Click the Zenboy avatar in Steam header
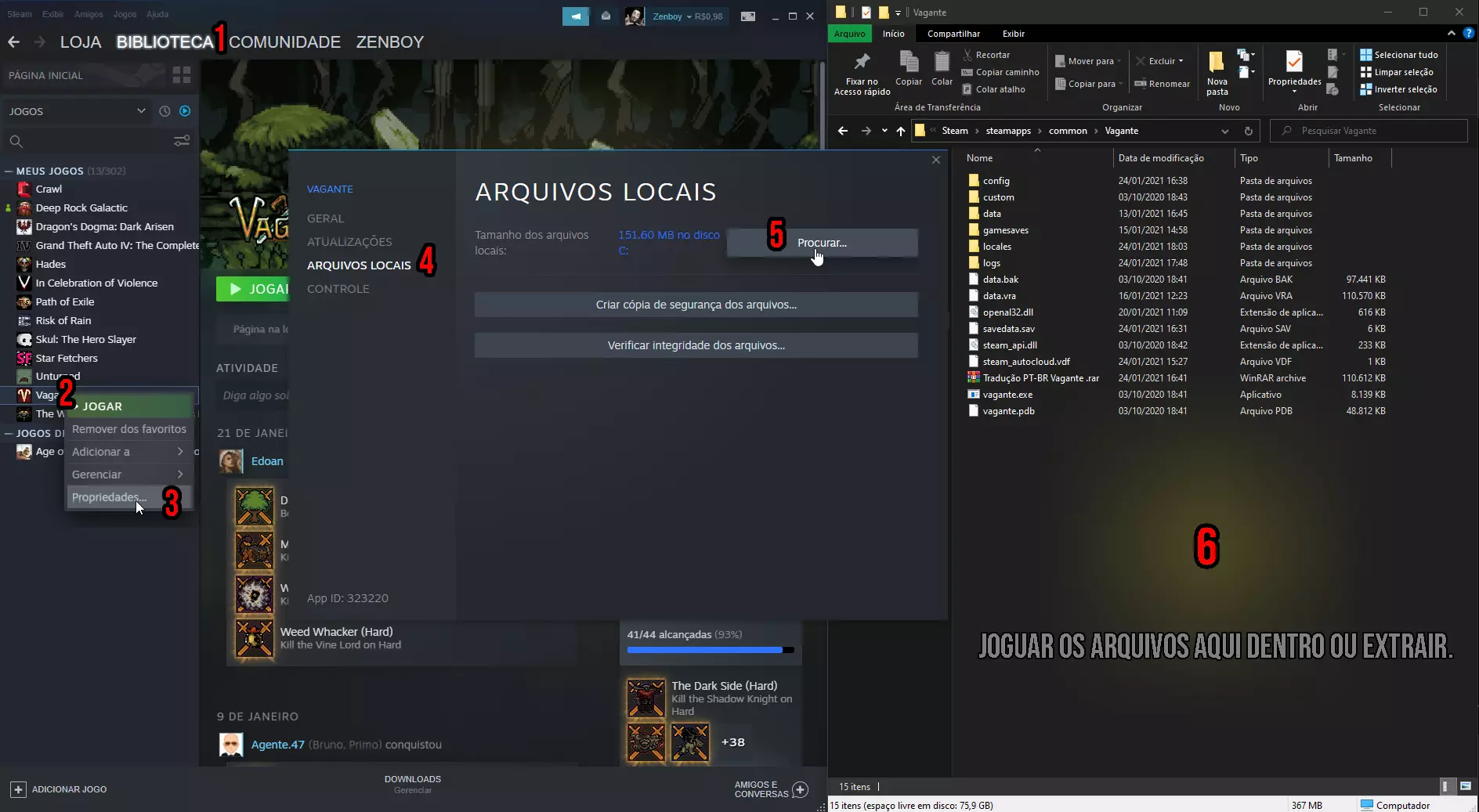 635,16
